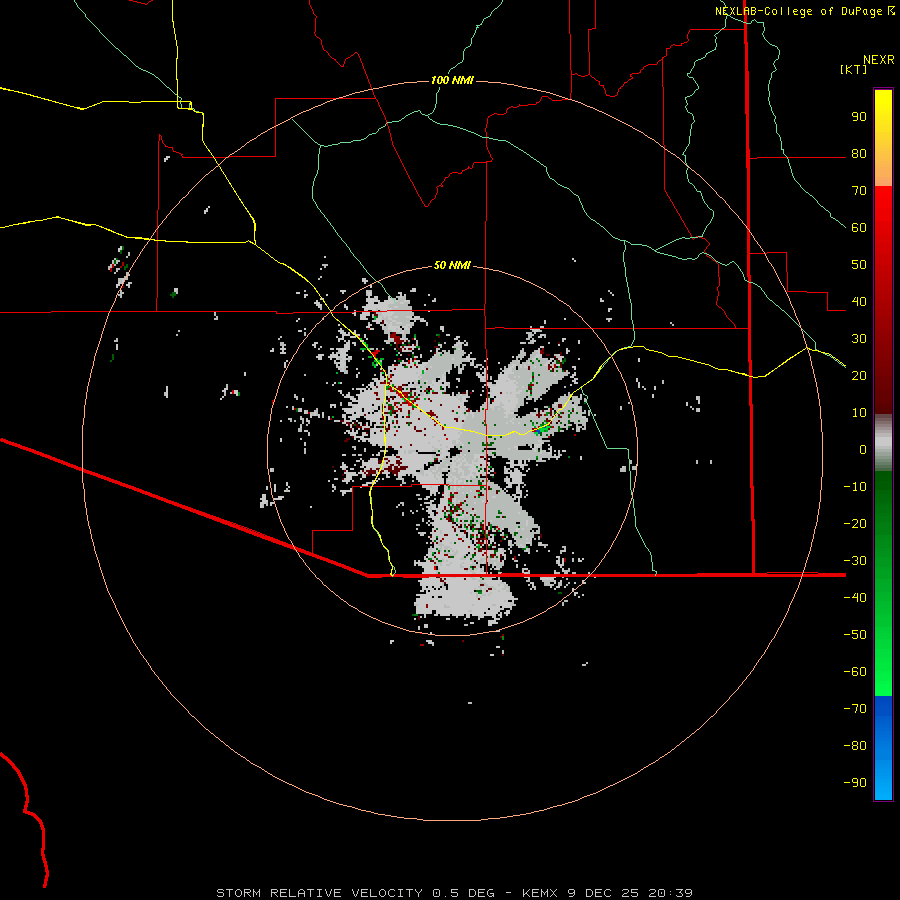Click the positive 80 knot scale label
Image resolution: width=900 pixels, height=900 pixels.
click(x=859, y=154)
